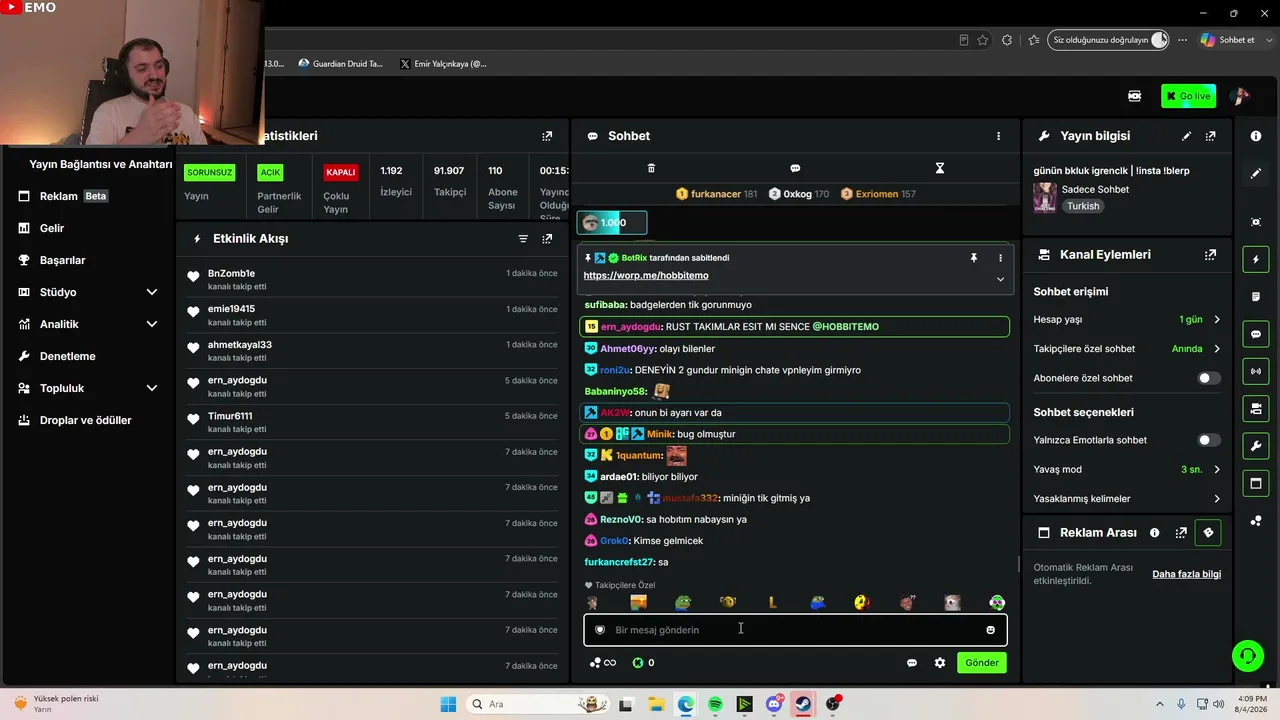Click BnZomb1e in activity feed

tap(231, 273)
